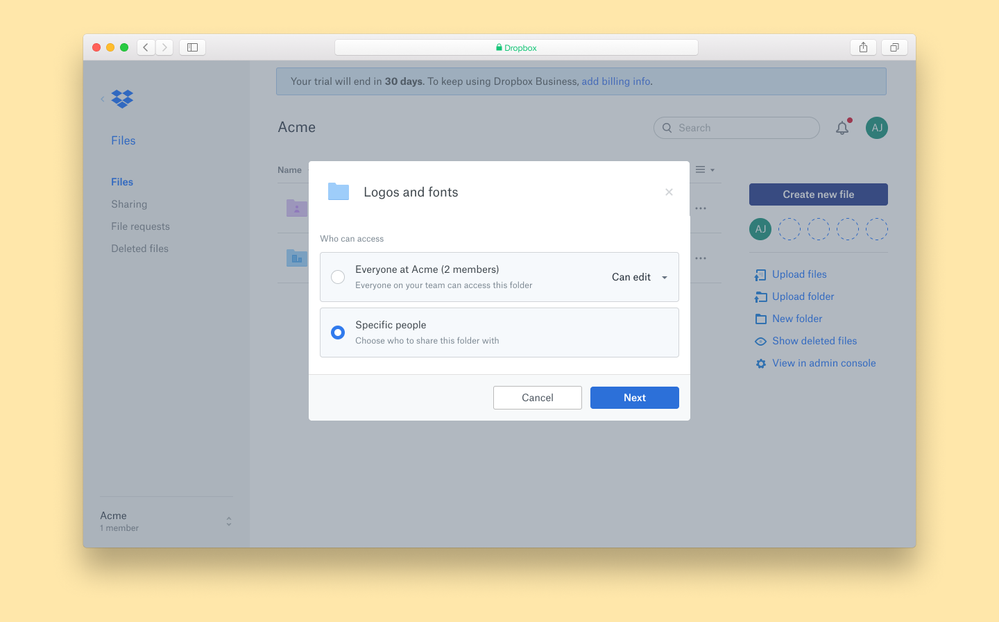Select the Specific people radio button
Image resolution: width=999 pixels, height=622 pixels.
click(337, 332)
